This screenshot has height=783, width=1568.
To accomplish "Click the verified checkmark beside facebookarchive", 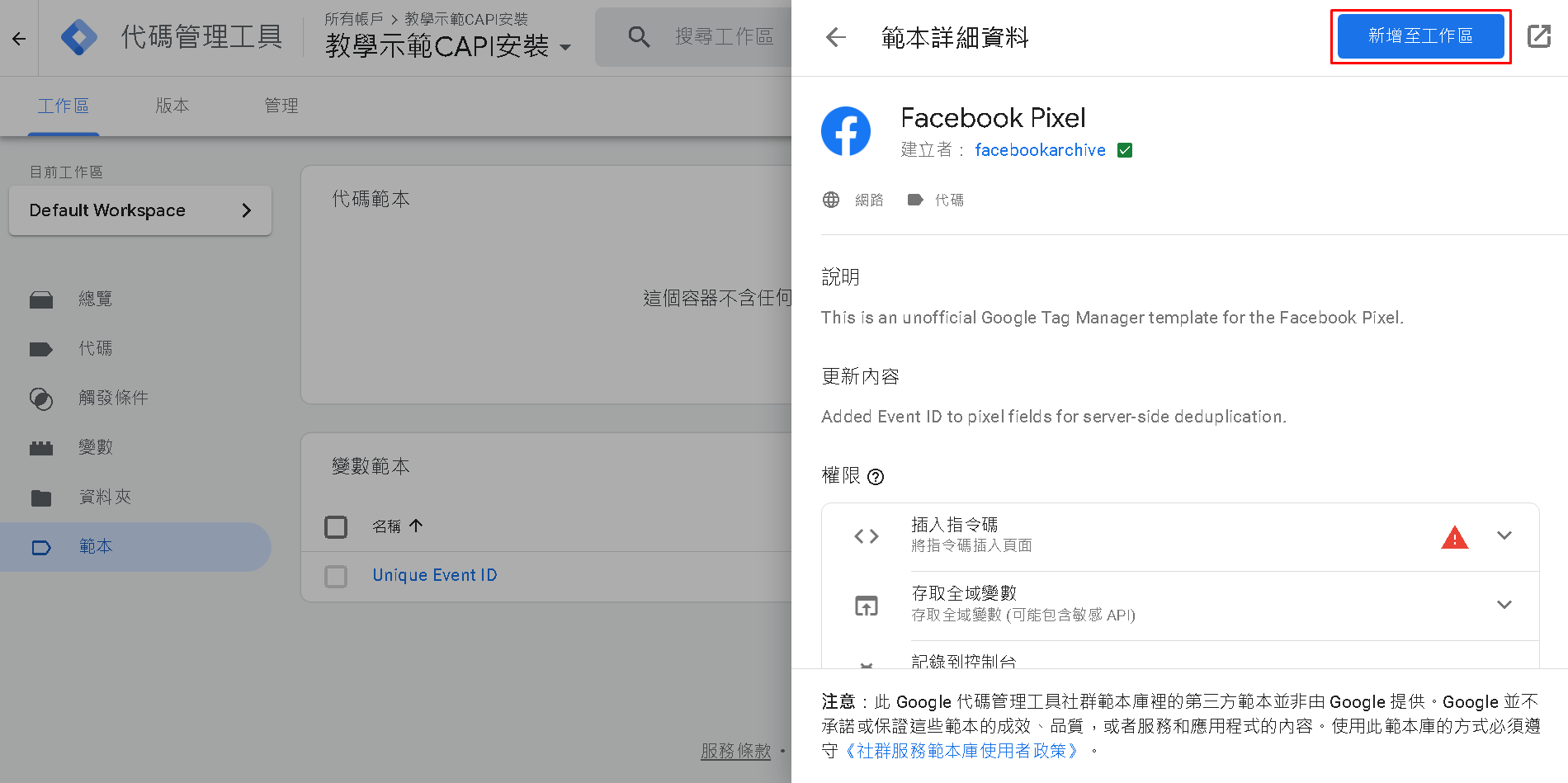I will (1125, 150).
